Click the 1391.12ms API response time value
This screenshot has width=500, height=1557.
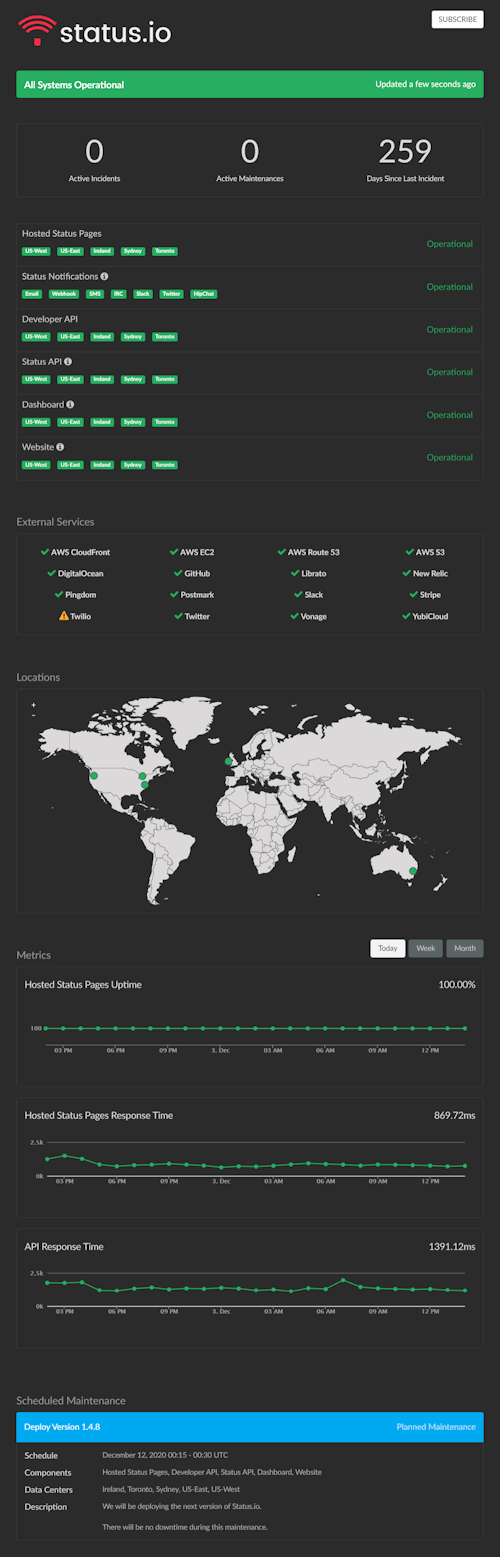click(453, 1247)
